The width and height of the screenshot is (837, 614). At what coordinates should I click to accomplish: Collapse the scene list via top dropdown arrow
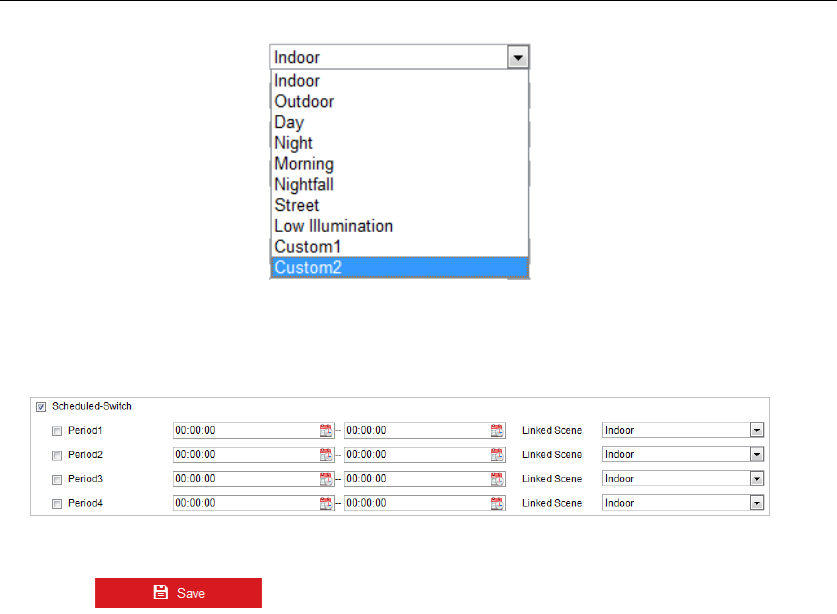(518, 57)
